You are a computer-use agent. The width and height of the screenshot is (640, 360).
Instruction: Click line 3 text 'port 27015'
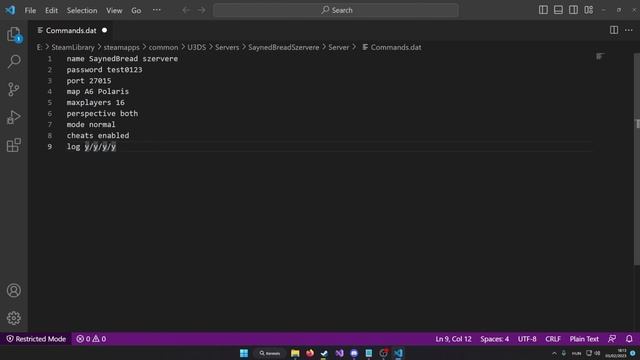click(89, 81)
